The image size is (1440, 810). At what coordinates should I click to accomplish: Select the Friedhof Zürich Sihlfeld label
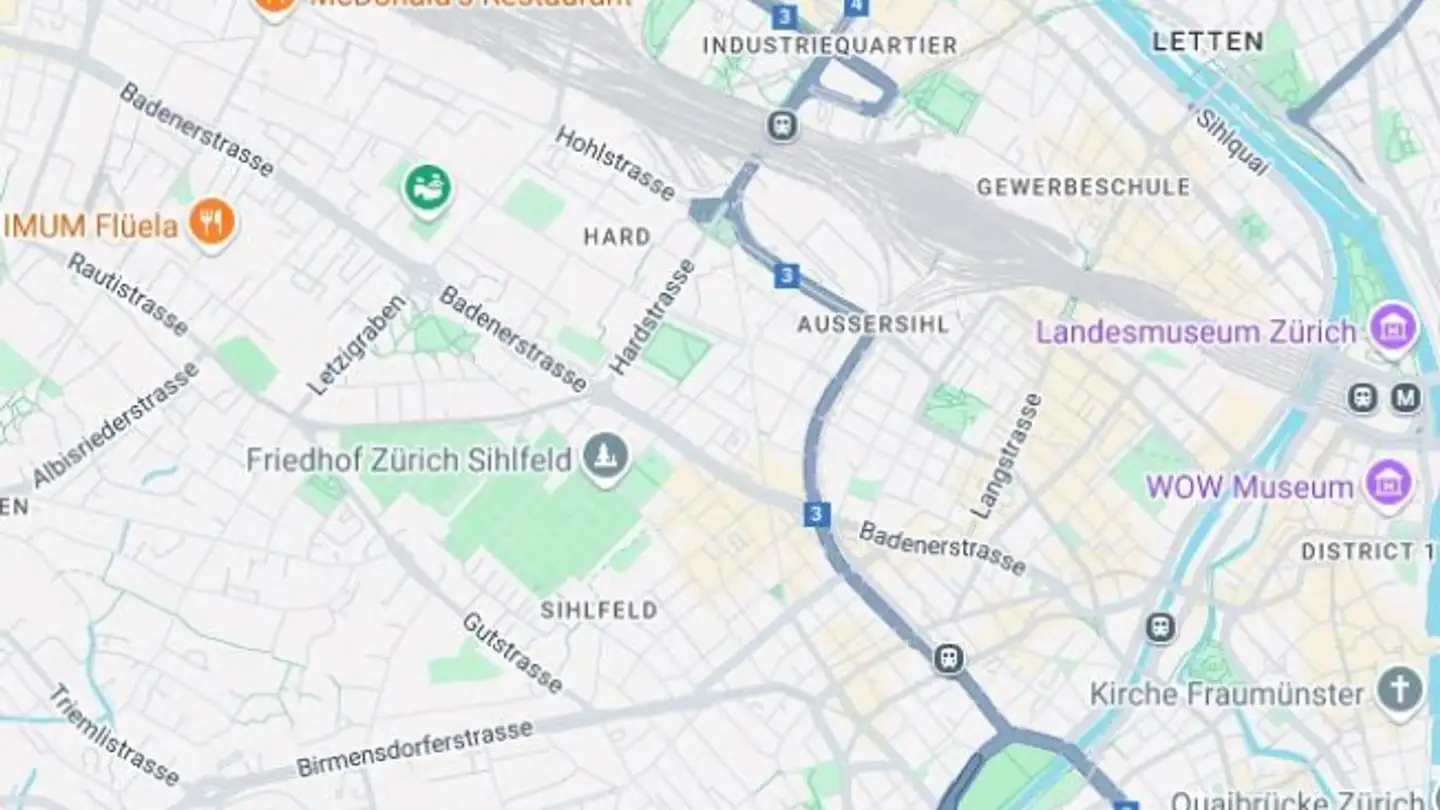coord(409,460)
